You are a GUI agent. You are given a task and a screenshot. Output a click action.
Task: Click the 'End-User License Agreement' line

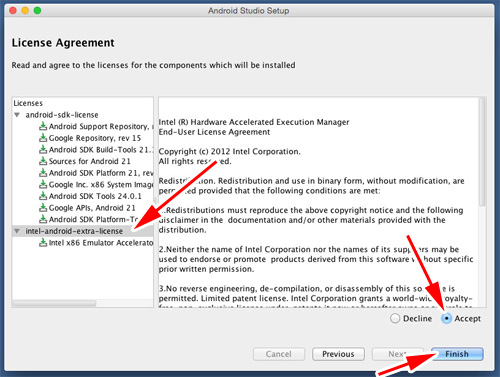tap(214, 132)
